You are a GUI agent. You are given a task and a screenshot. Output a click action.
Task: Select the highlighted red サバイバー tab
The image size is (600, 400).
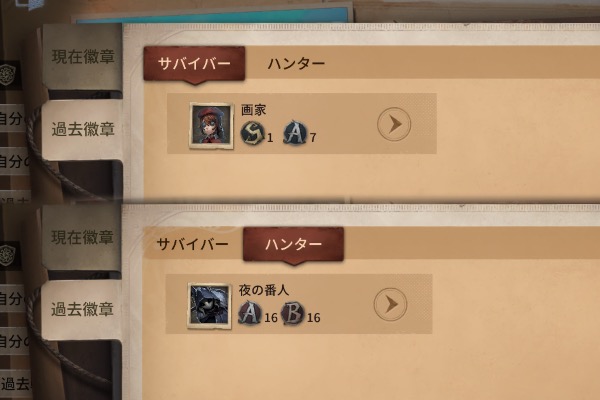194,64
